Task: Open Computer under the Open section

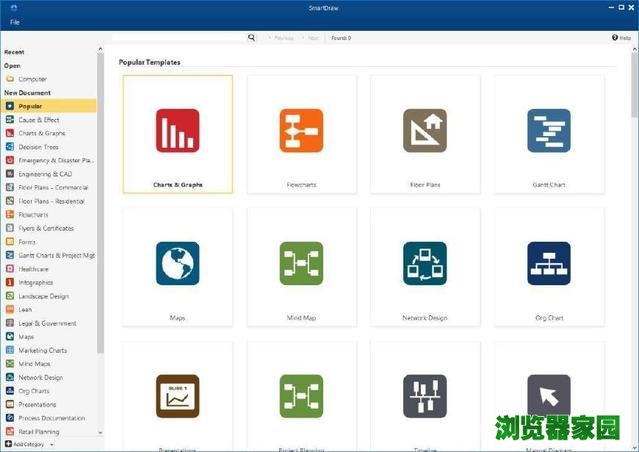Action: pos(32,79)
